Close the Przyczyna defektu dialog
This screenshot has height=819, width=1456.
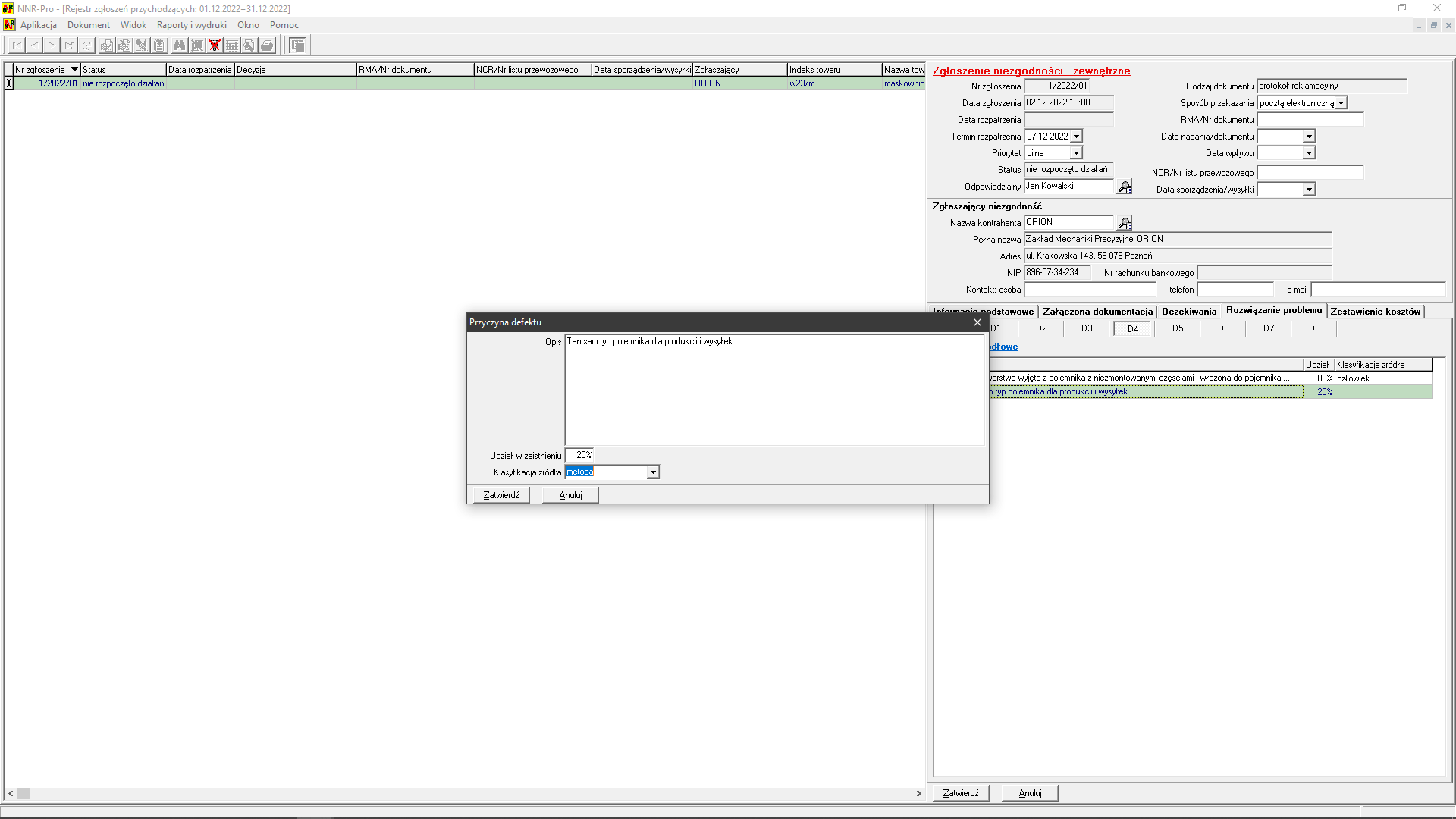click(977, 322)
